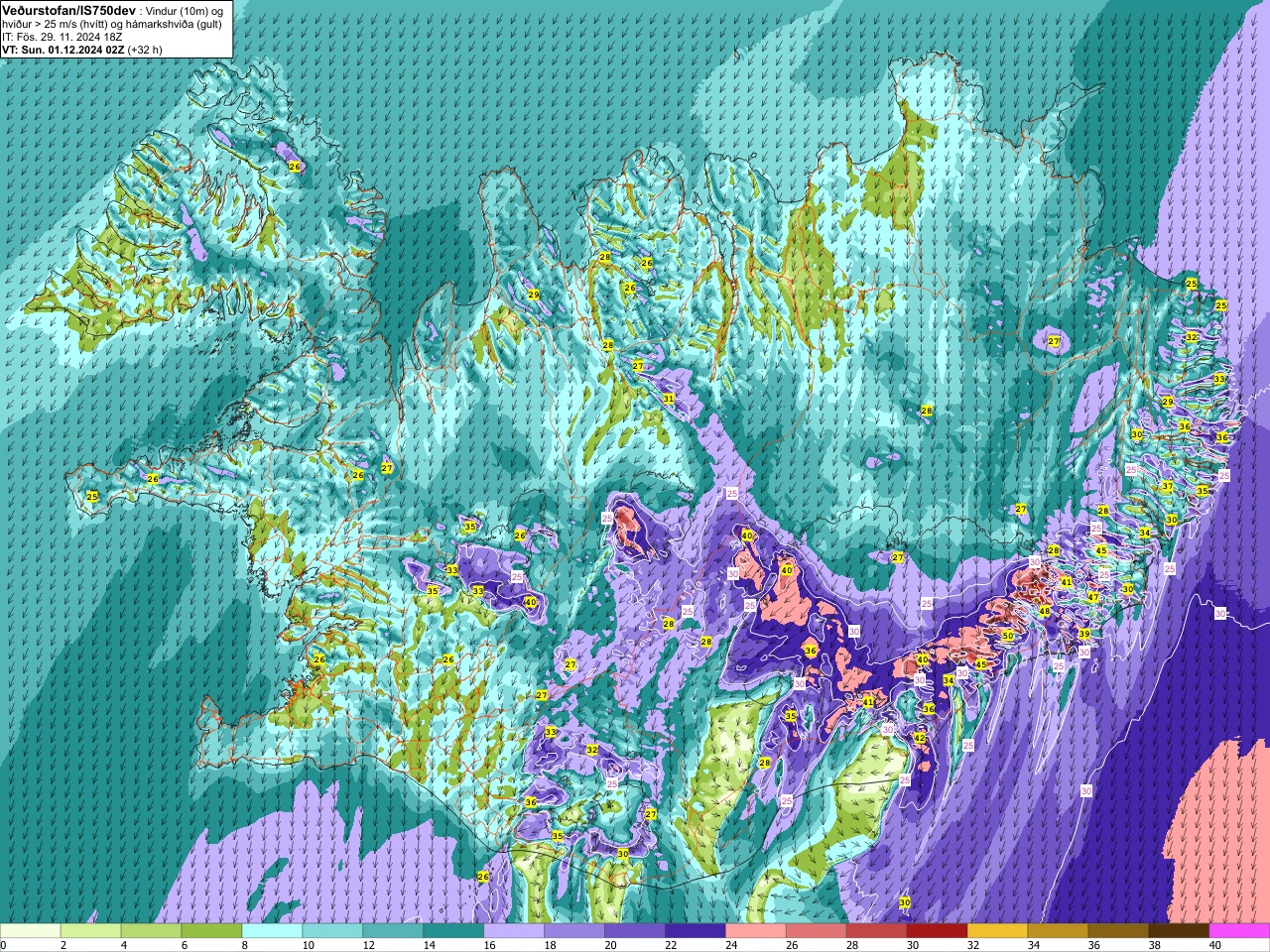This screenshot has height=952, width=1270.
Task: Click the yellow gust marker labeled 47
Action: (x=1093, y=597)
